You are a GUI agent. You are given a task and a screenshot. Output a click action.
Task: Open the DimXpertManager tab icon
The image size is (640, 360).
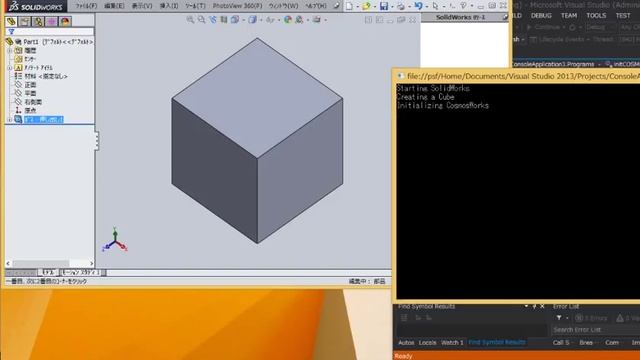pyautogui.click(x=51, y=21)
